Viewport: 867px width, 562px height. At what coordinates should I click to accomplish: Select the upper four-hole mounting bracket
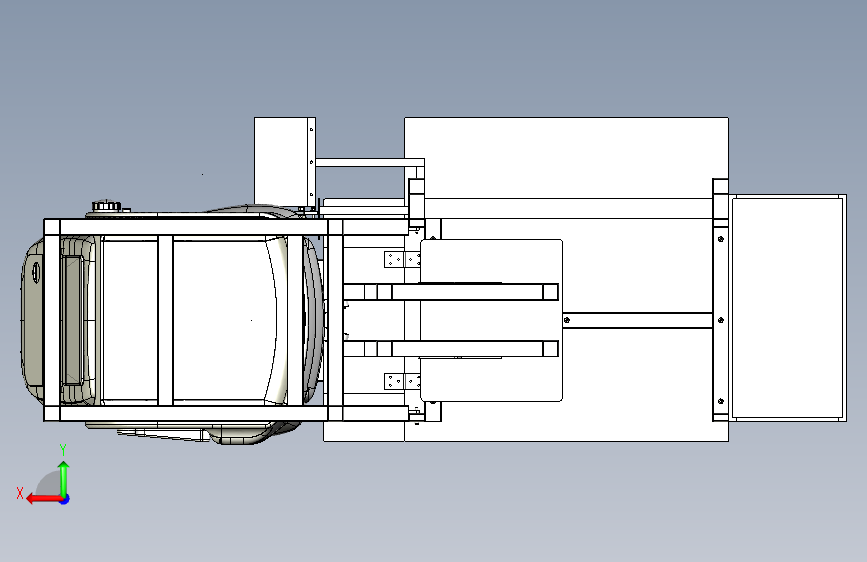[x=403, y=259]
